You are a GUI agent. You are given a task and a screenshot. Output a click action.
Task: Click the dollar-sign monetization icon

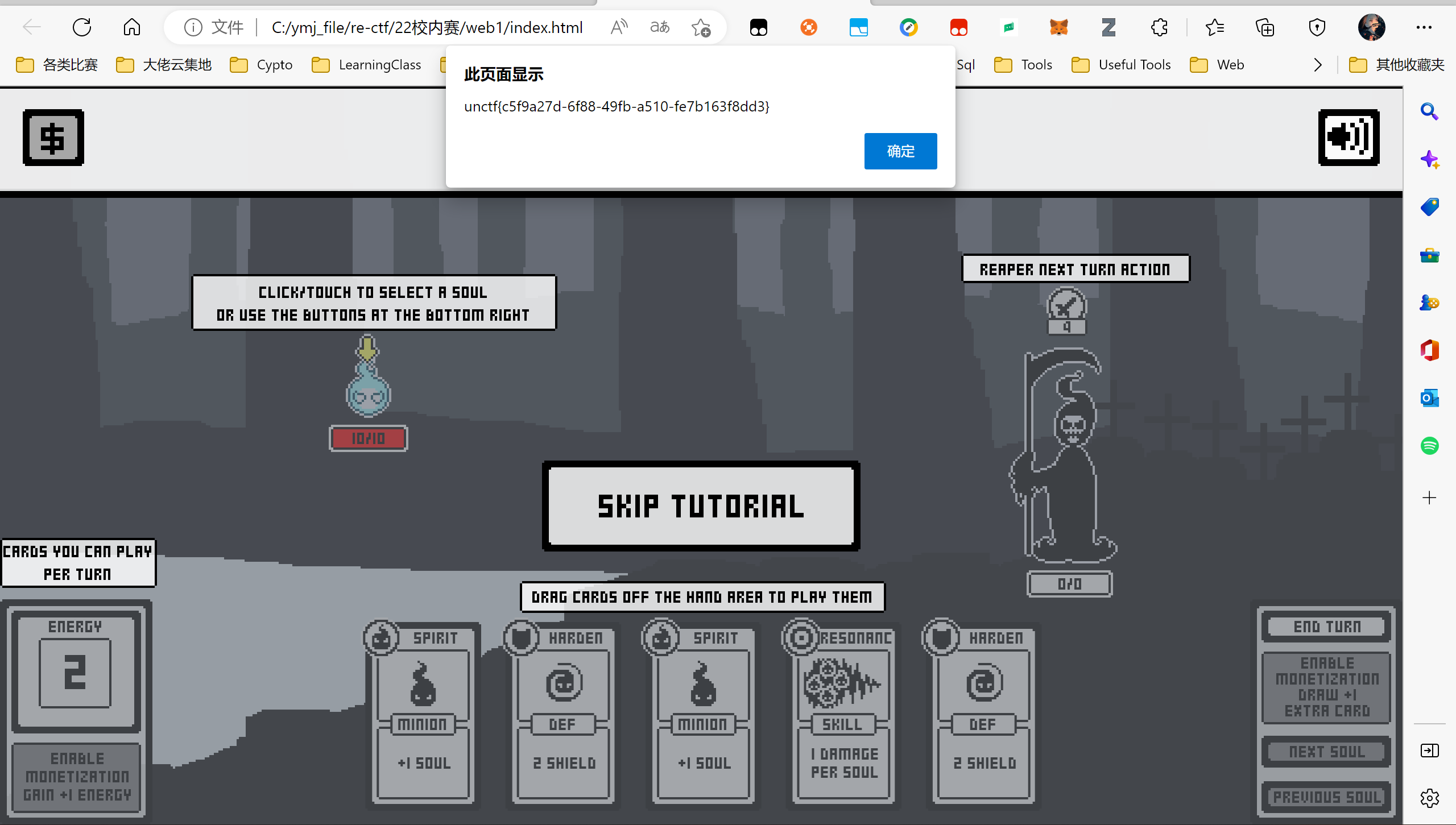point(53,138)
